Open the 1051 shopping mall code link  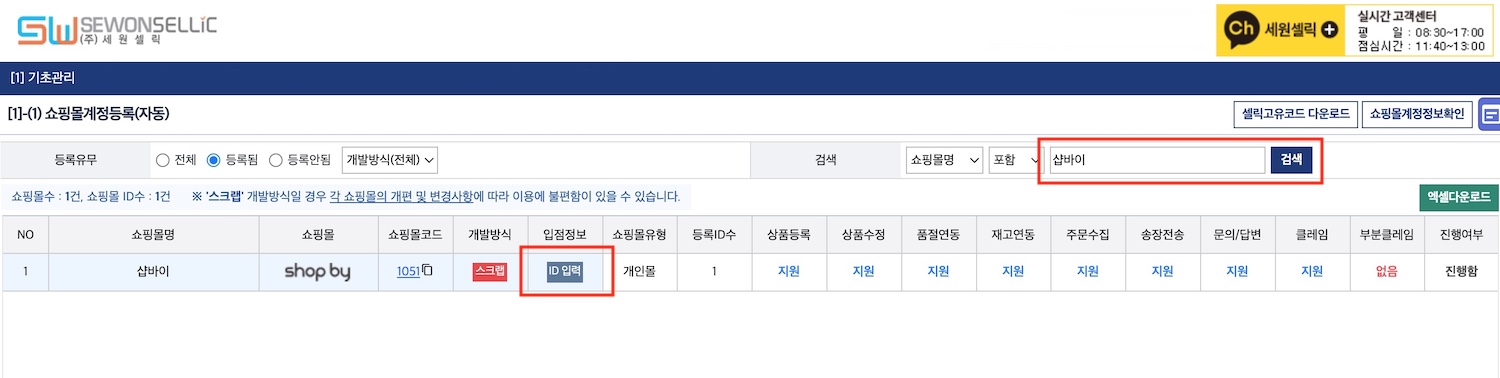tap(408, 271)
